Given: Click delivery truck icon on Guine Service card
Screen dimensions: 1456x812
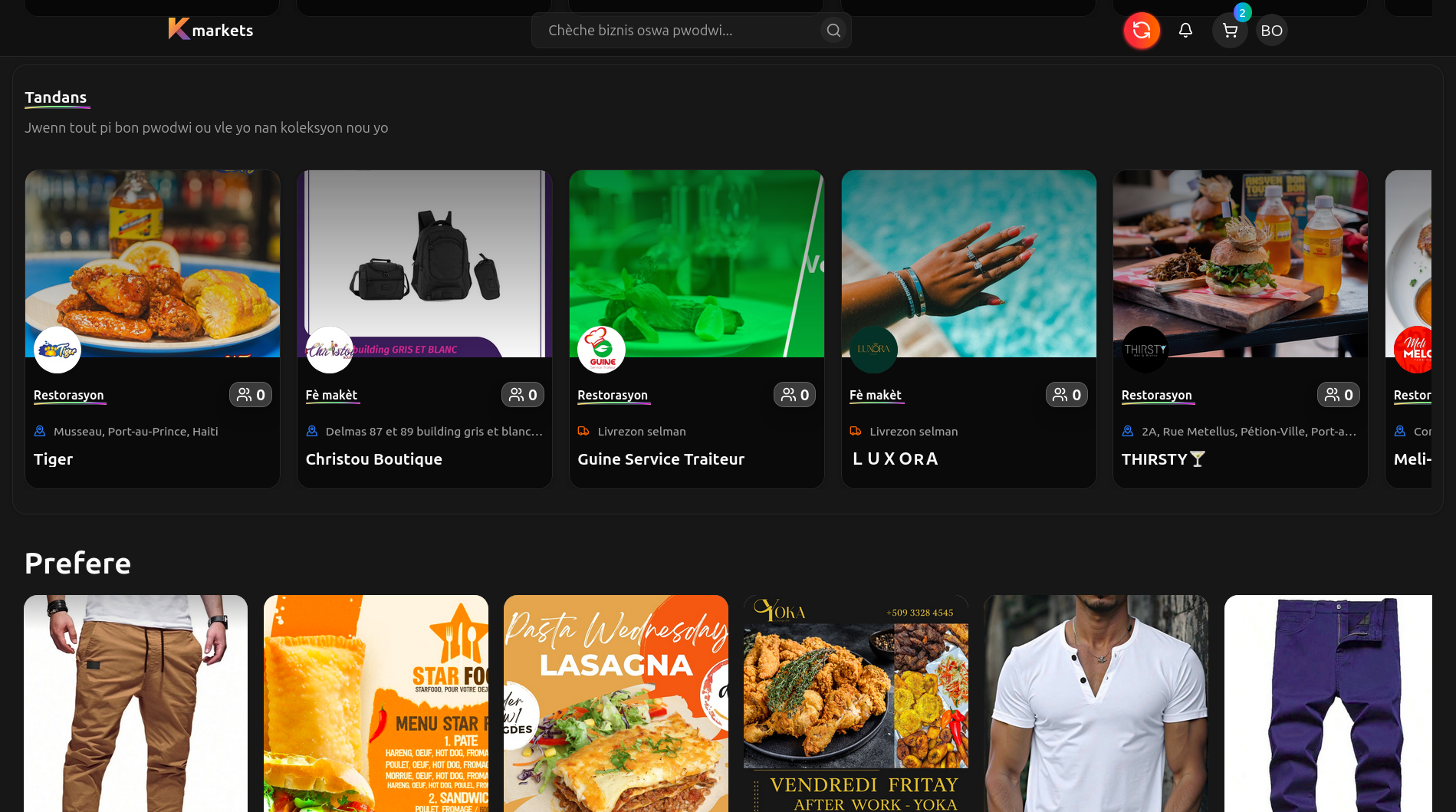Looking at the screenshot, I should click(583, 432).
